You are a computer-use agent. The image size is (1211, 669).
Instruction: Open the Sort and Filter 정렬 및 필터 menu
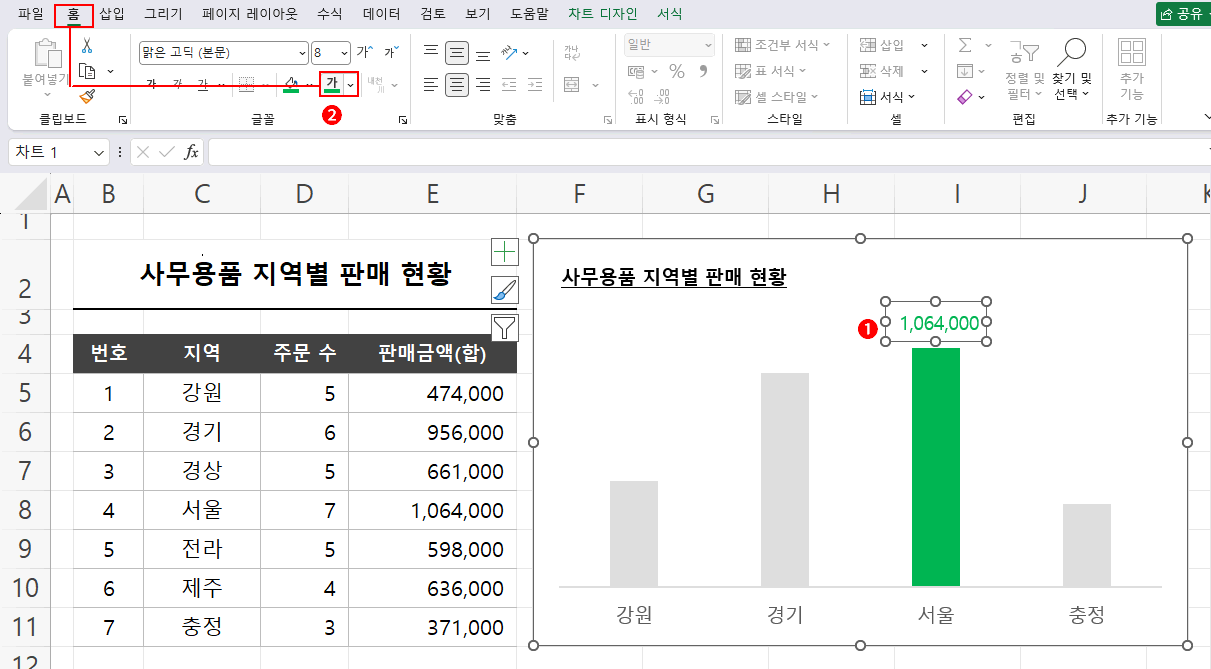tap(1024, 68)
